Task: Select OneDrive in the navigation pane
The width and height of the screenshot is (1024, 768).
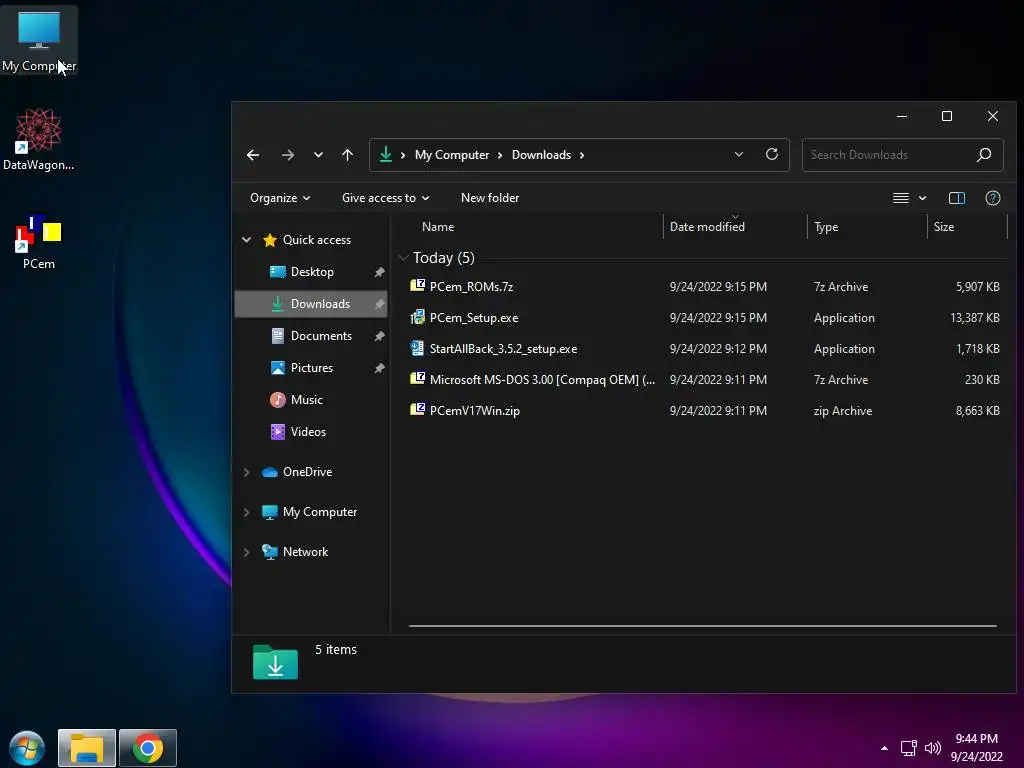Action: (307, 472)
